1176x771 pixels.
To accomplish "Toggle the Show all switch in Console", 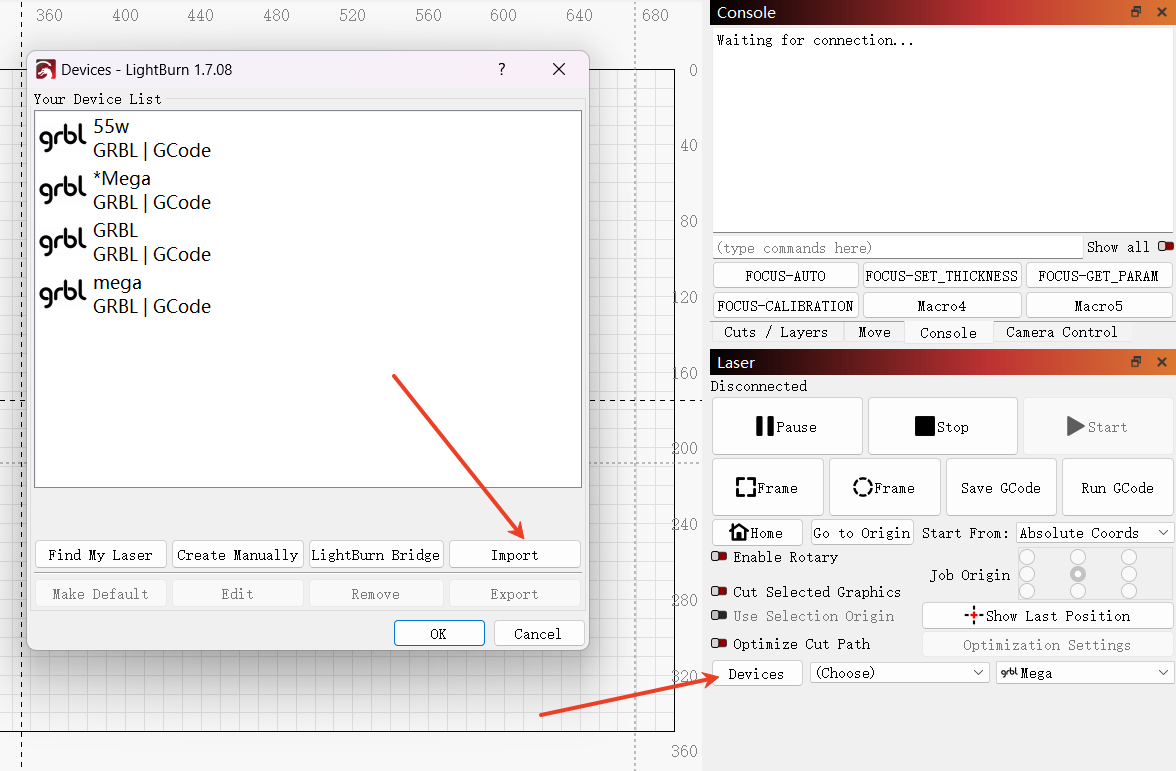I will pos(1166,247).
